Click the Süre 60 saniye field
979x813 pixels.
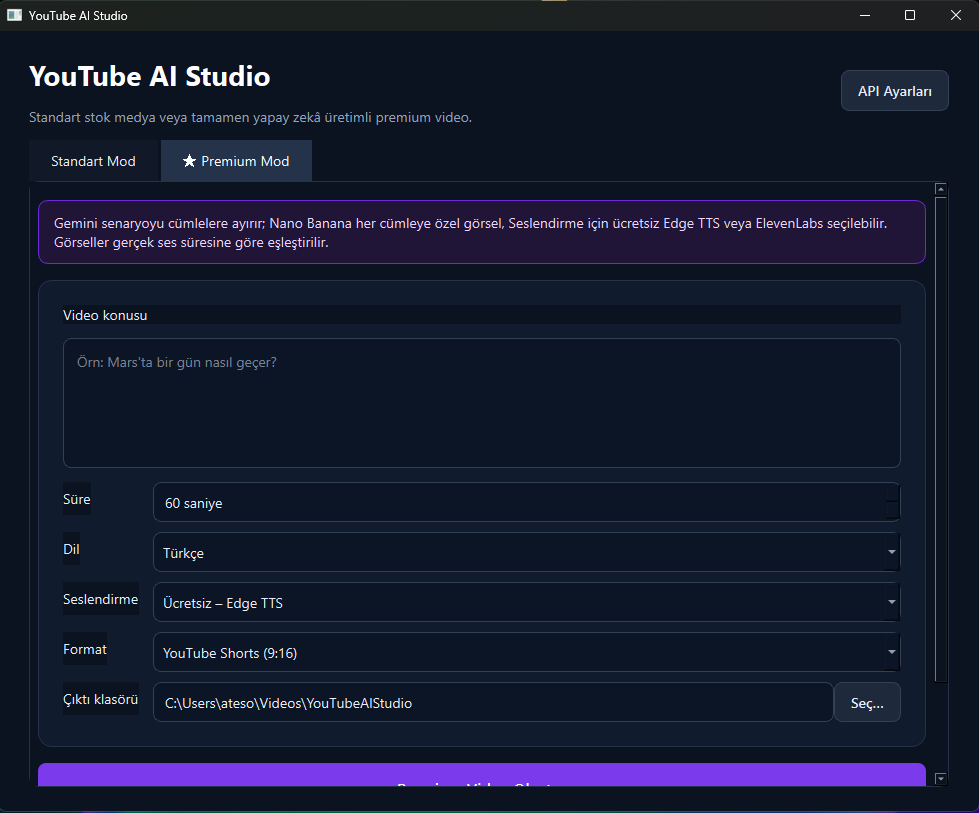pos(526,502)
